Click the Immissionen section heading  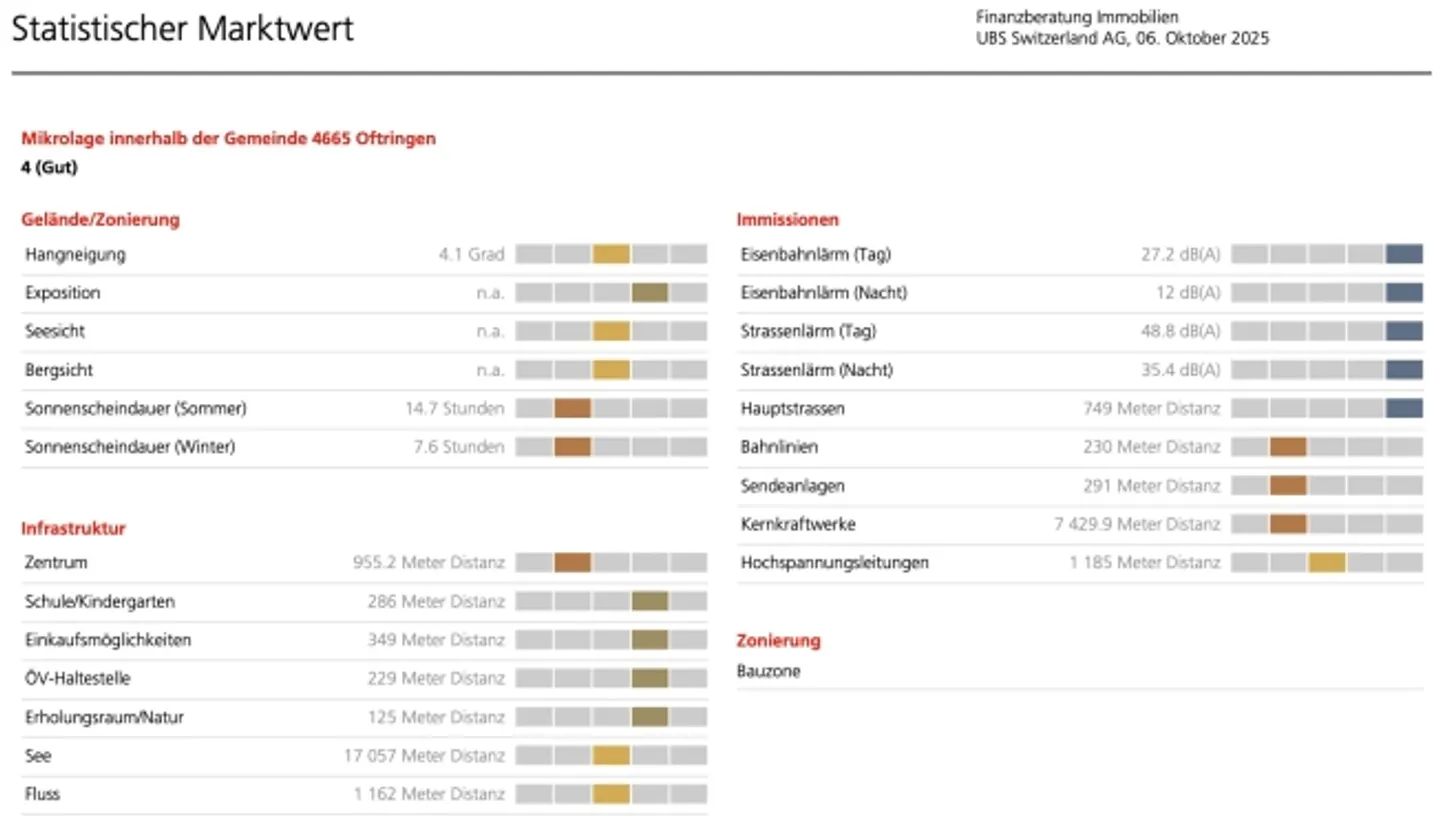[x=788, y=220]
